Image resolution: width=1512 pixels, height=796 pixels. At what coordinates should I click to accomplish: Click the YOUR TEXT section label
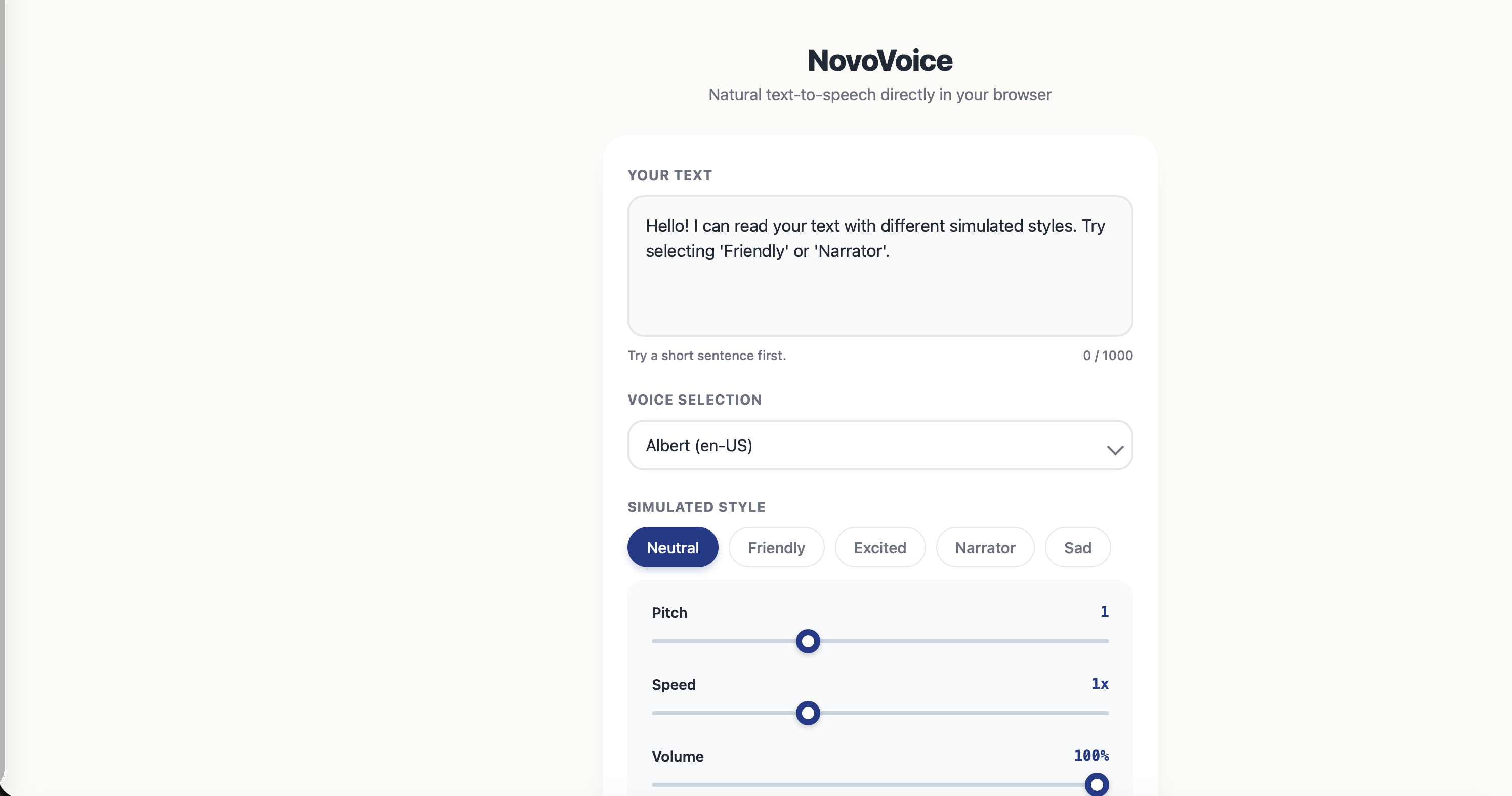[x=669, y=175]
